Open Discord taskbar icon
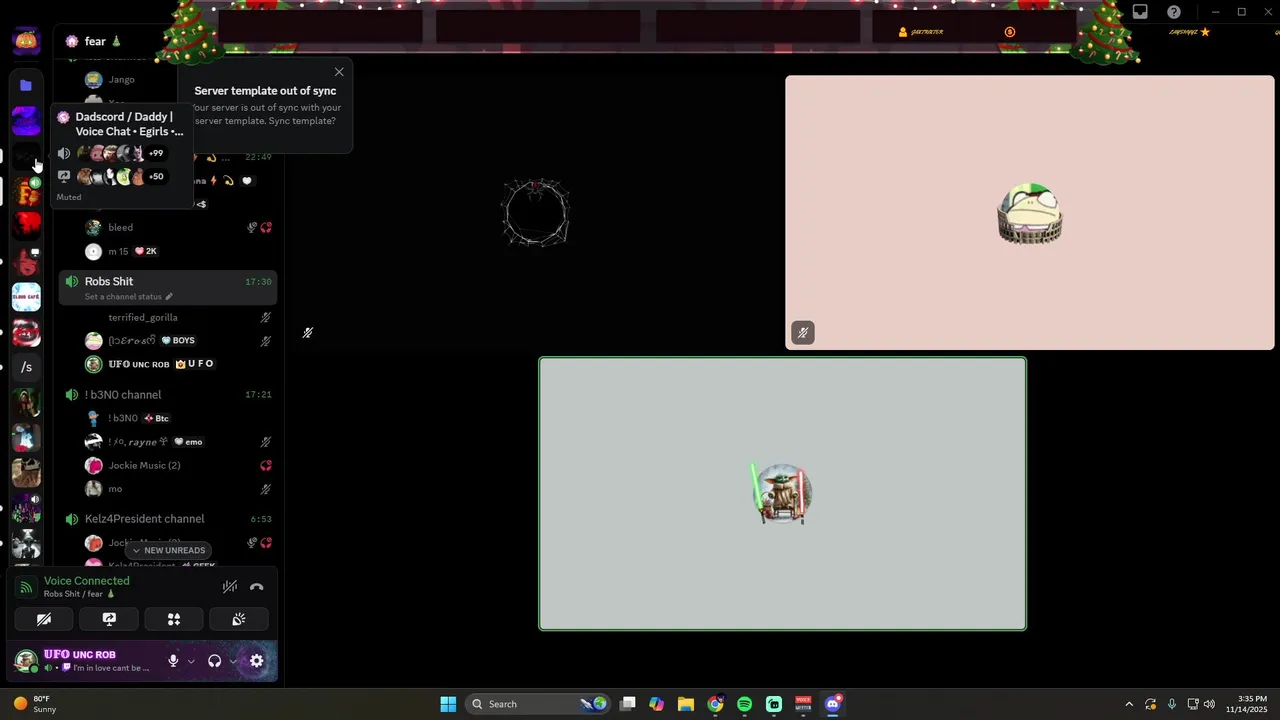The height and width of the screenshot is (720, 1280). tap(833, 704)
